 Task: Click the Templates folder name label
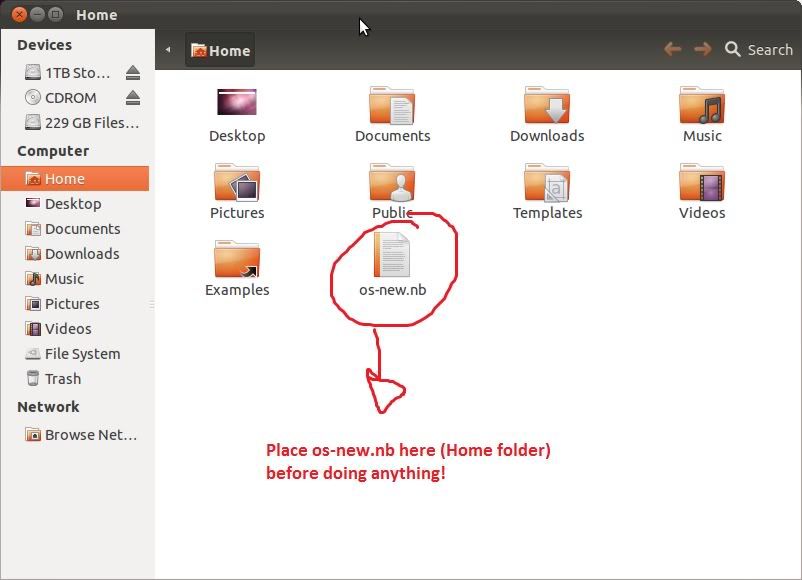(x=547, y=213)
